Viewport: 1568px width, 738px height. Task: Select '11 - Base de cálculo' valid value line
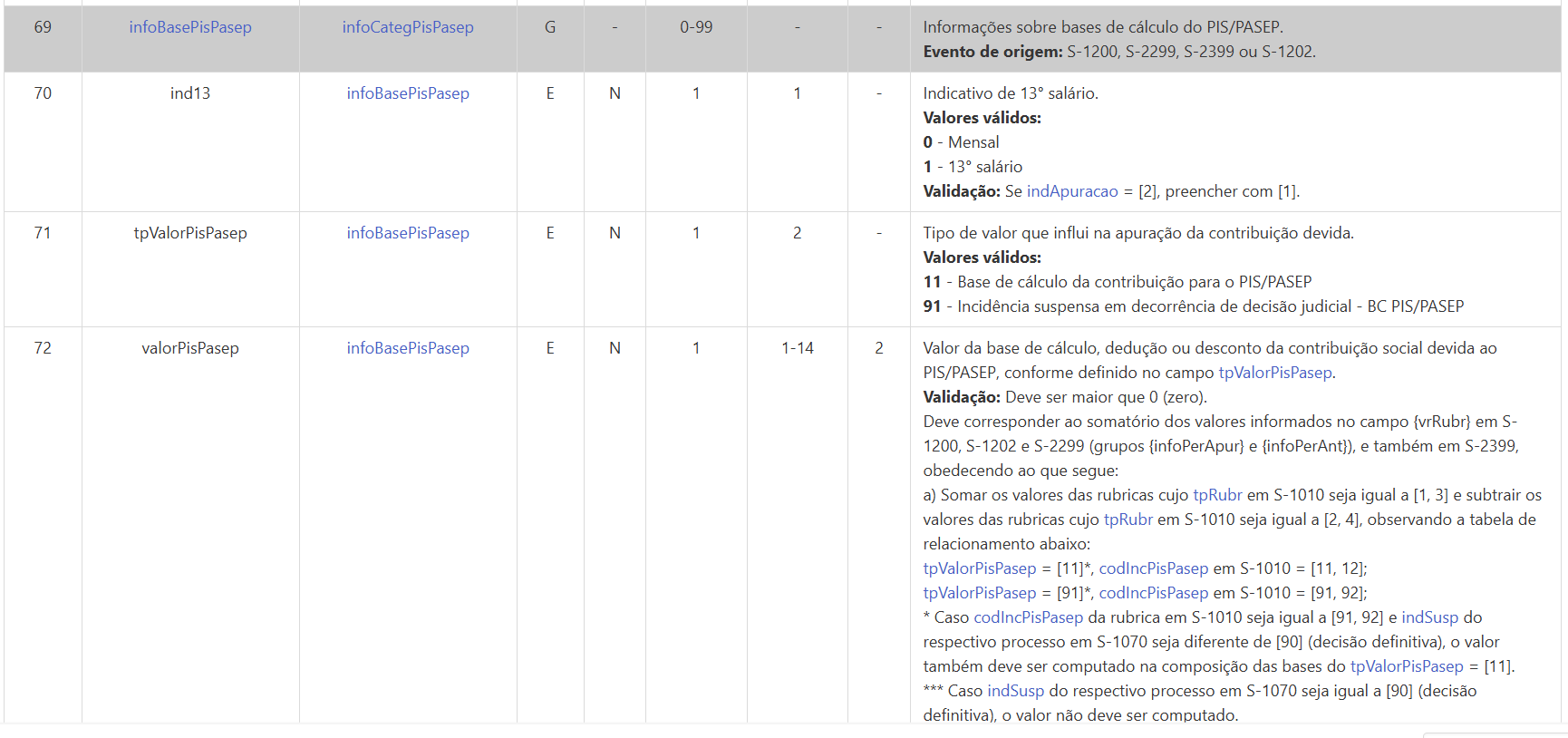1118,282
